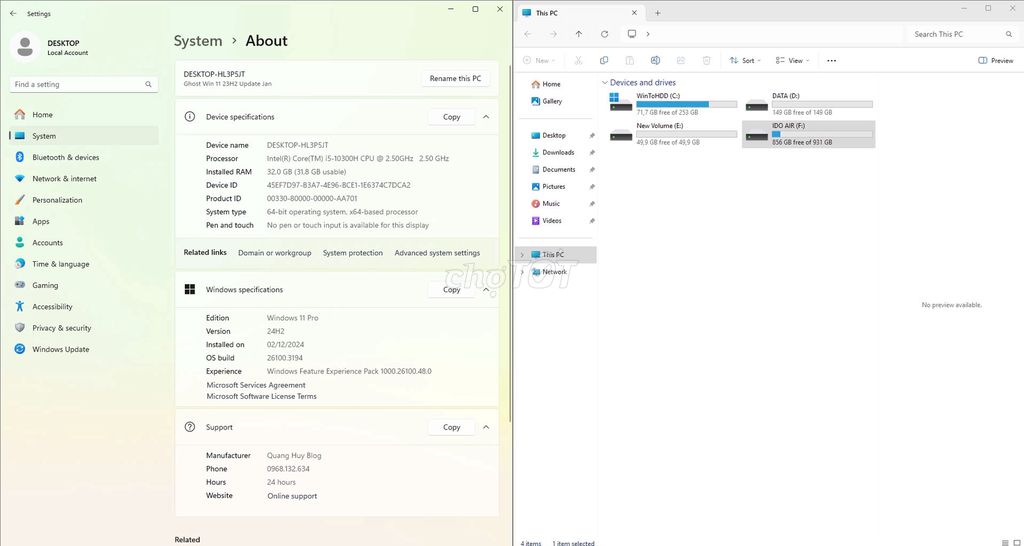
Task: Select the New Volume (E:) drive
Action: point(673,134)
